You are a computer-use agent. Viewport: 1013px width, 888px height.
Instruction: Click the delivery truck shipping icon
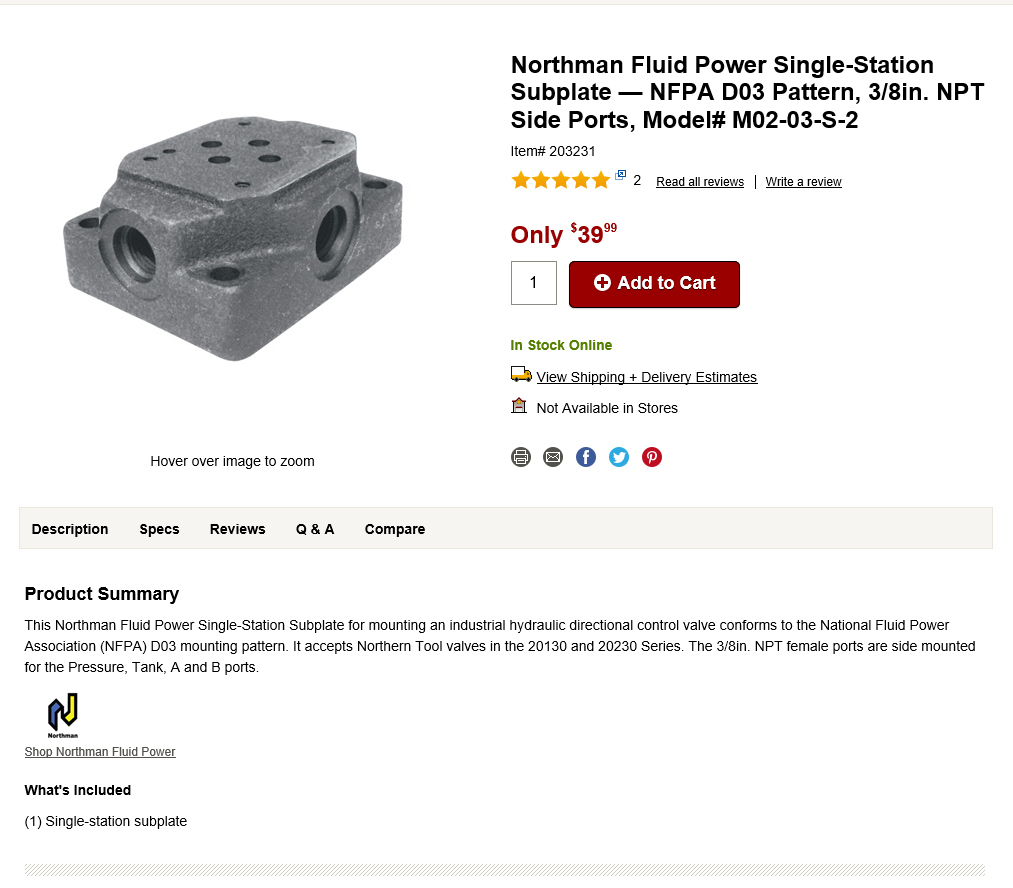pos(521,374)
